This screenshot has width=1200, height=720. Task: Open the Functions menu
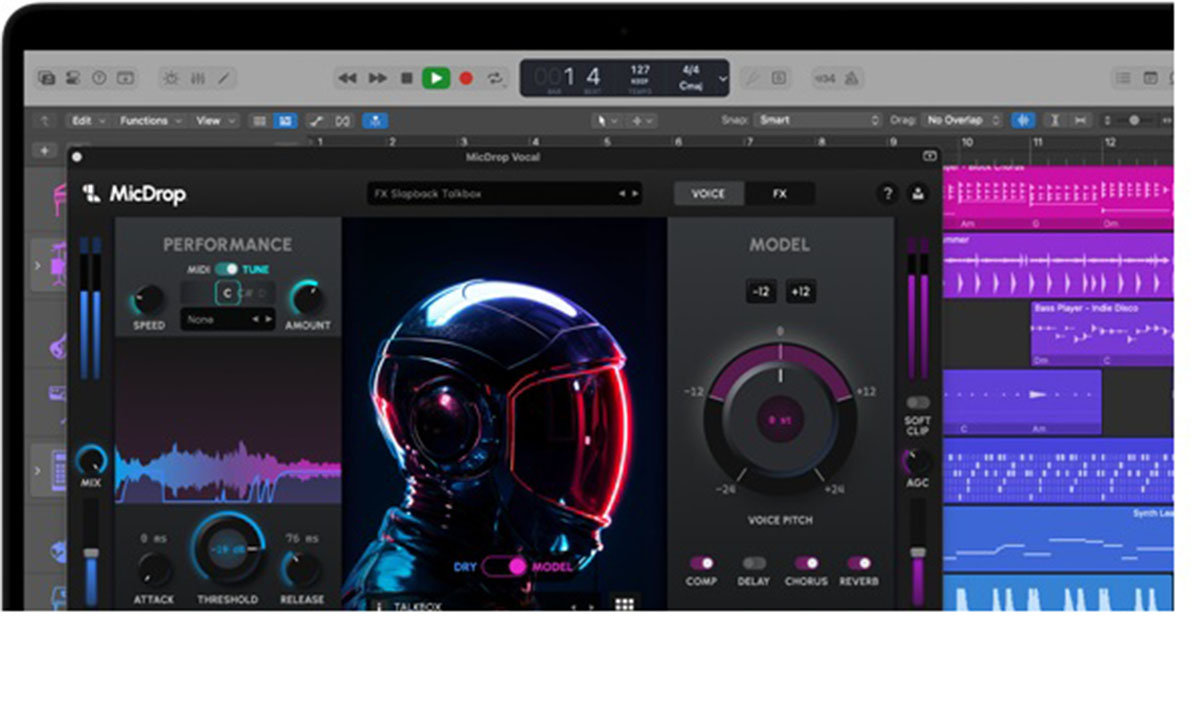(x=150, y=120)
